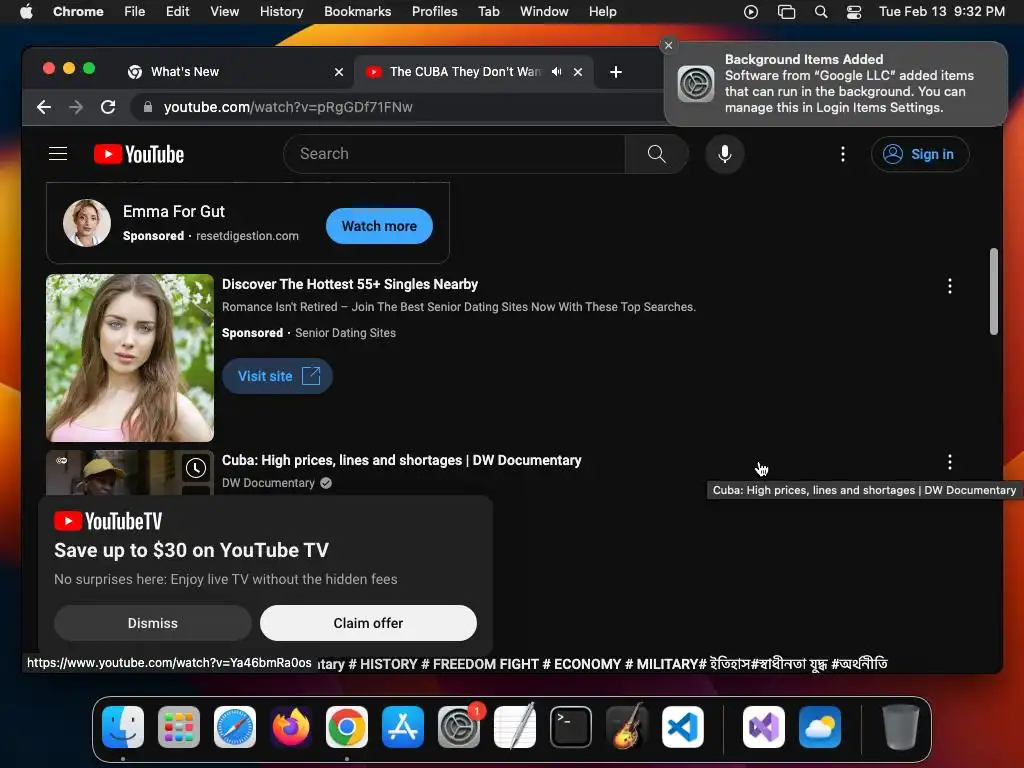Image resolution: width=1024 pixels, height=768 pixels.
Task: Open Cuba: High prices DW Documentary title
Action: pyautogui.click(x=402, y=460)
